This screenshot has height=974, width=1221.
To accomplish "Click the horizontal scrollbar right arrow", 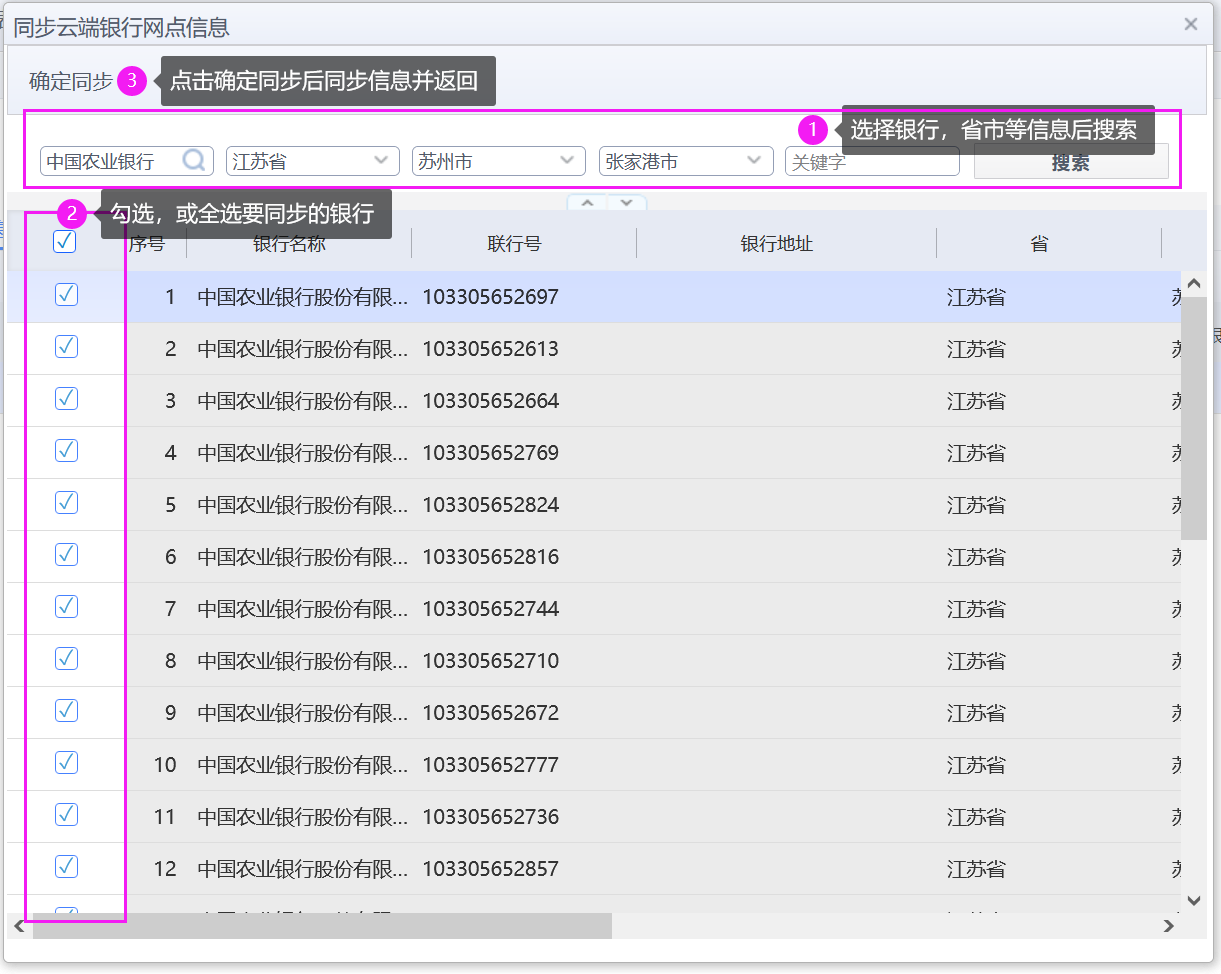I will pyautogui.click(x=1168, y=926).
